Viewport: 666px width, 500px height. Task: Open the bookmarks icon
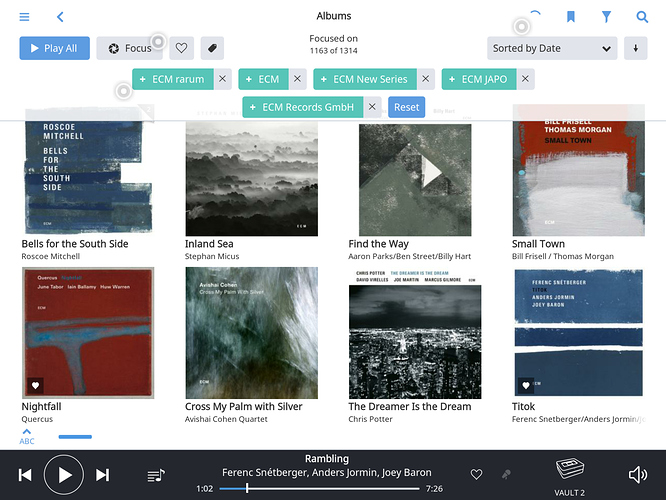(x=570, y=17)
